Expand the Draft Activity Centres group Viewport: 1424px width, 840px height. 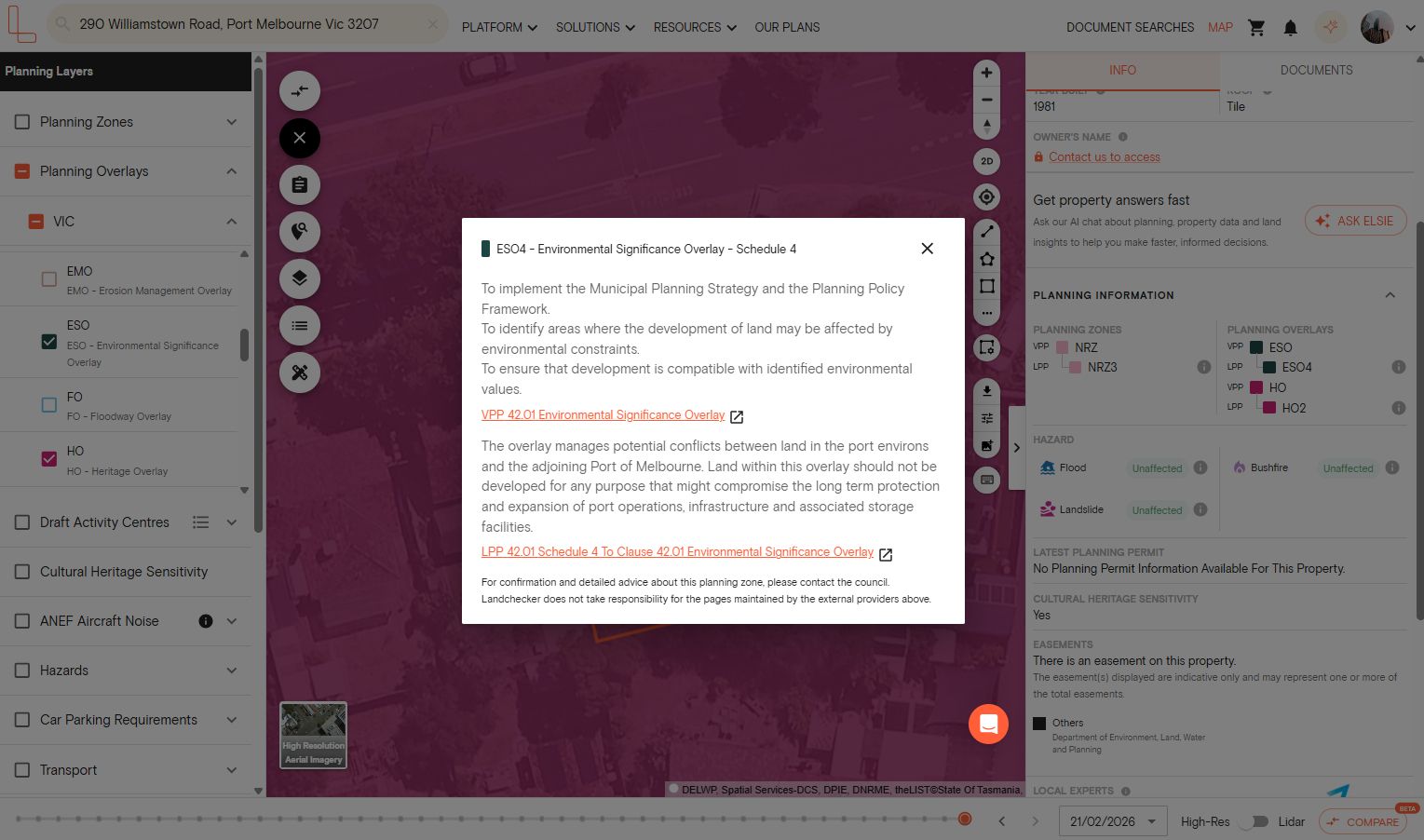232,522
